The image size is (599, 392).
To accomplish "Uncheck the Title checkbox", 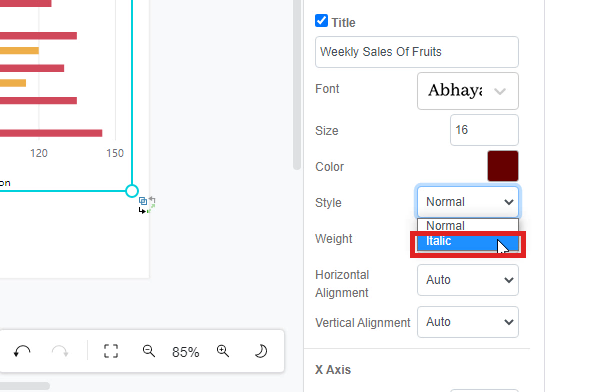I will 321,21.
